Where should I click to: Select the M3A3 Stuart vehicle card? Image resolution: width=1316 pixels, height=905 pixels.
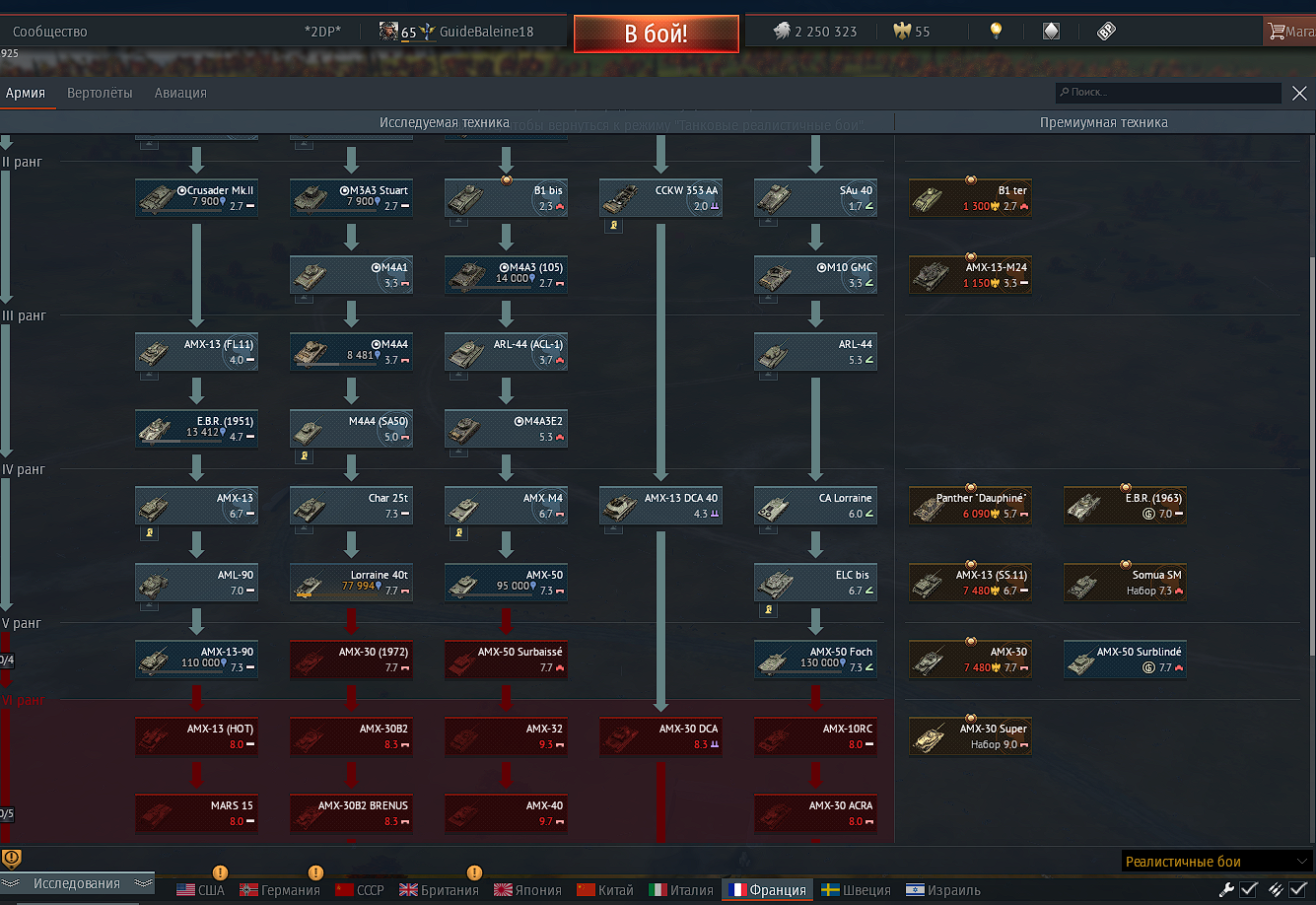(x=351, y=198)
